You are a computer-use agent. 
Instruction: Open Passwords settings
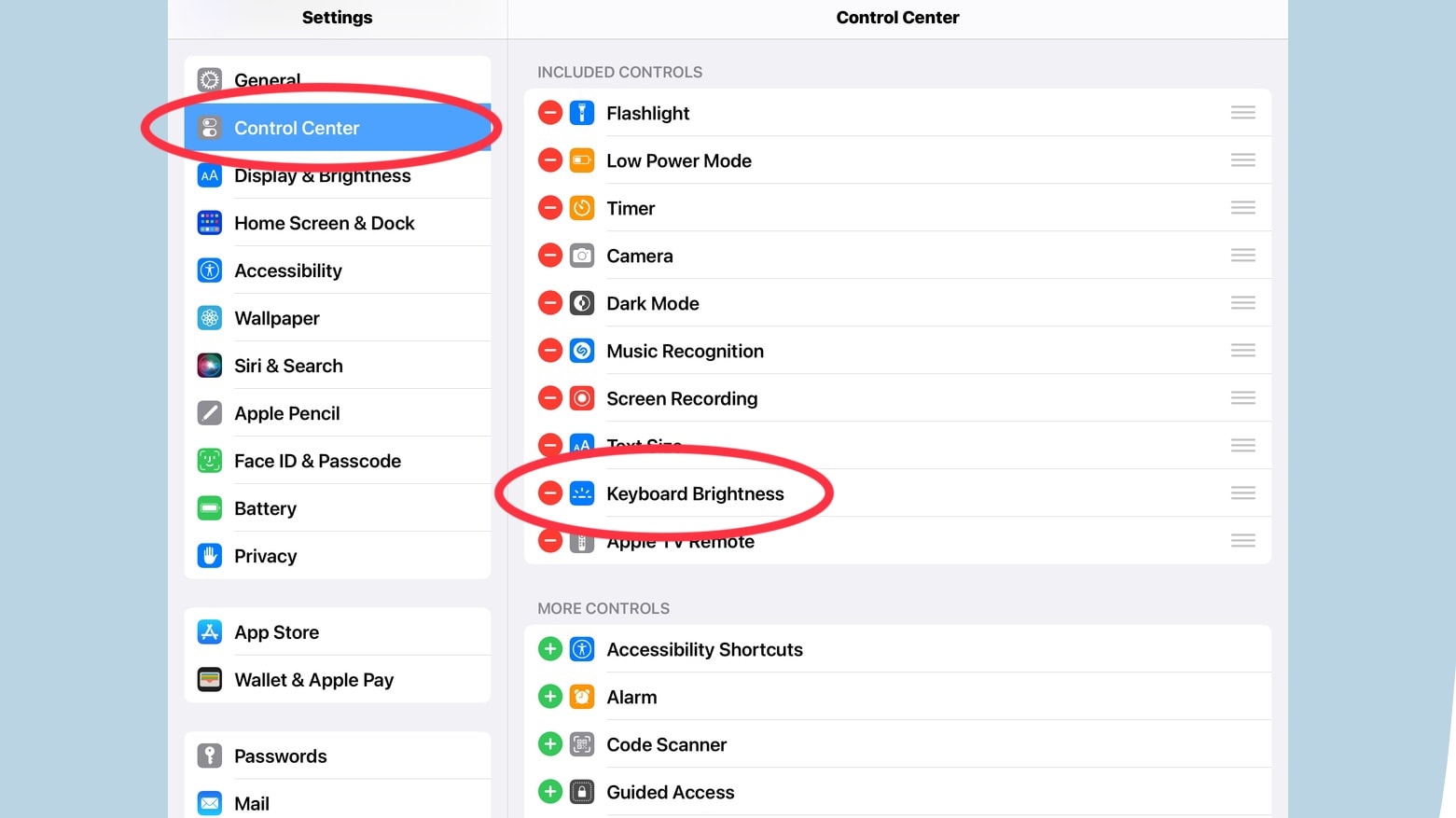pos(280,756)
